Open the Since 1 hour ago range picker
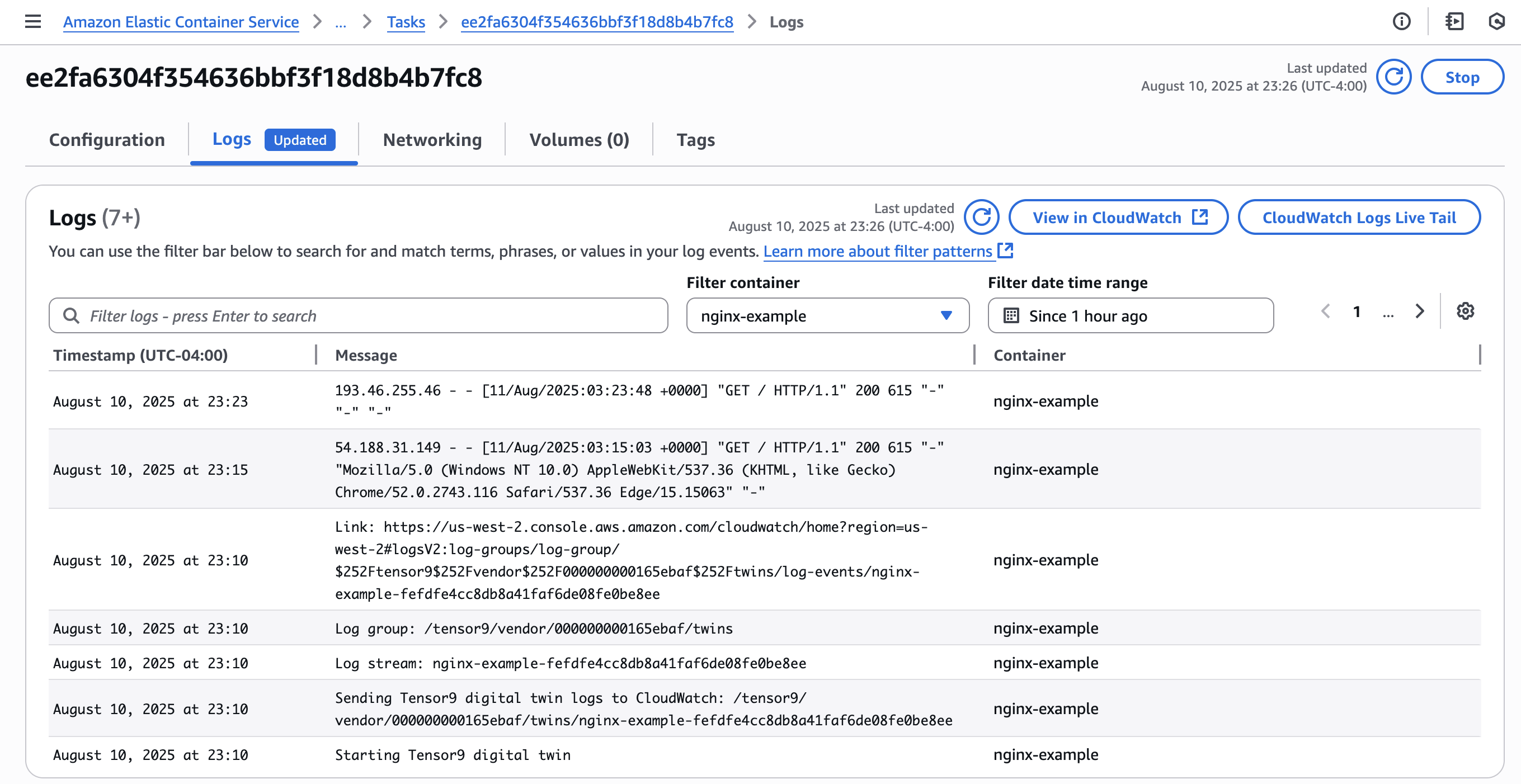The height and width of the screenshot is (784, 1521). point(1130,316)
